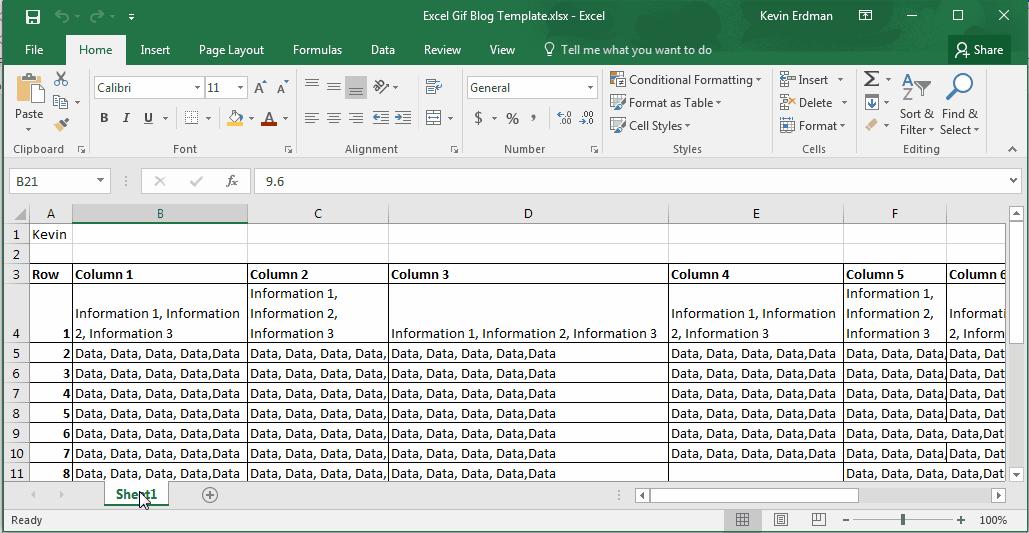The height and width of the screenshot is (533, 1029).
Task: Click the Insert Function fx icon
Action: click(x=232, y=181)
